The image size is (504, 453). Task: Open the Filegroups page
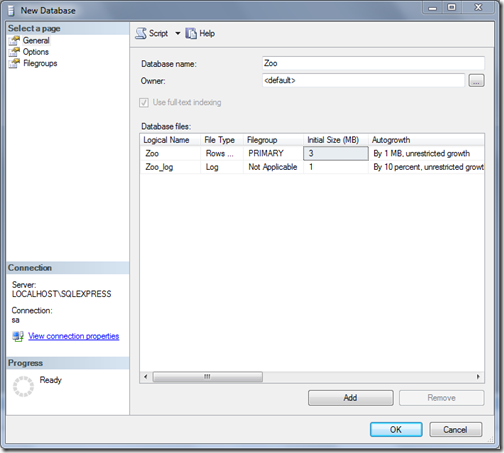pyautogui.click(x=40, y=63)
